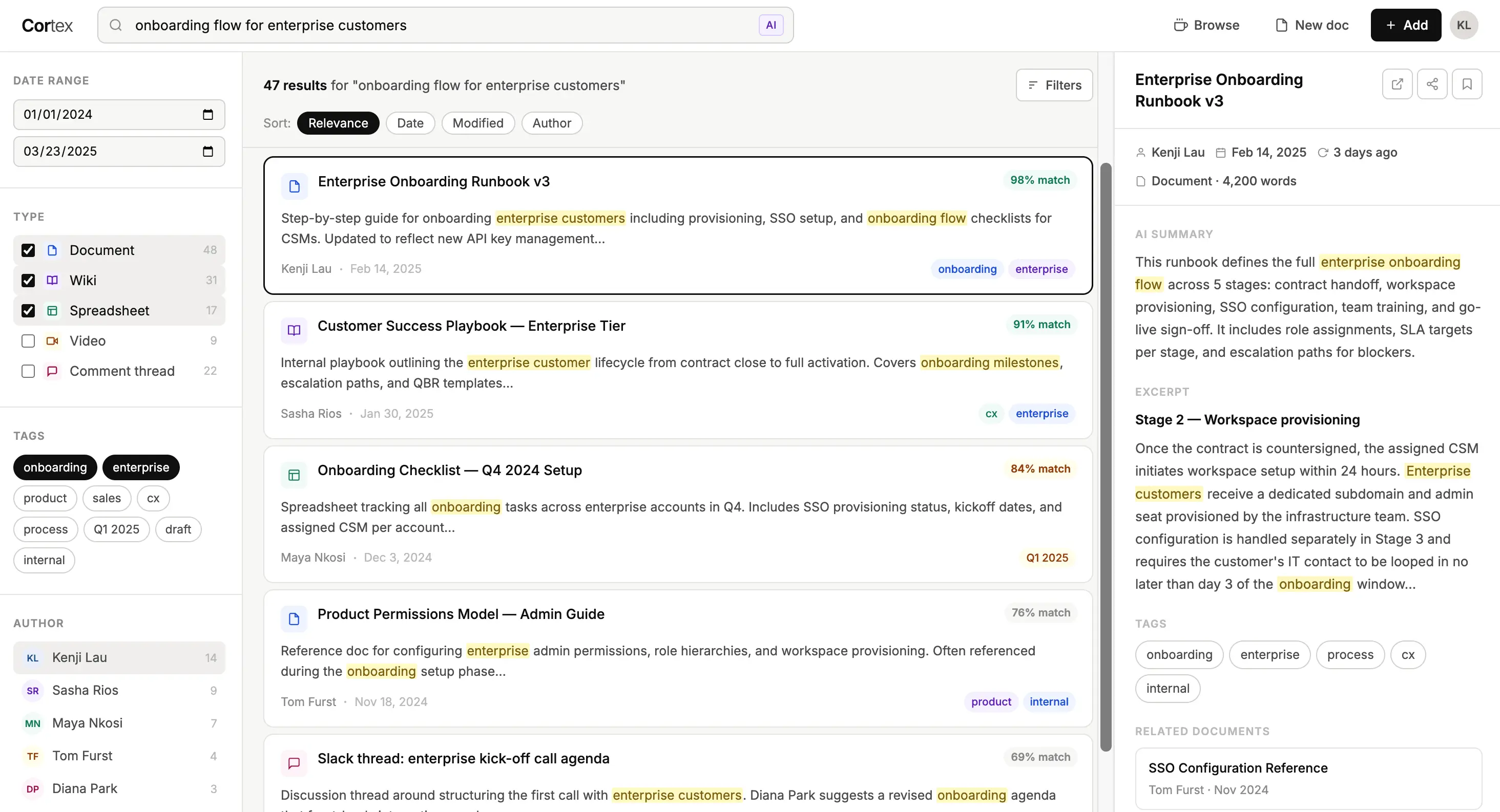Check the Comment thread type checkbox
Viewport: 1500px width, 812px height.
(x=28, y=371)
